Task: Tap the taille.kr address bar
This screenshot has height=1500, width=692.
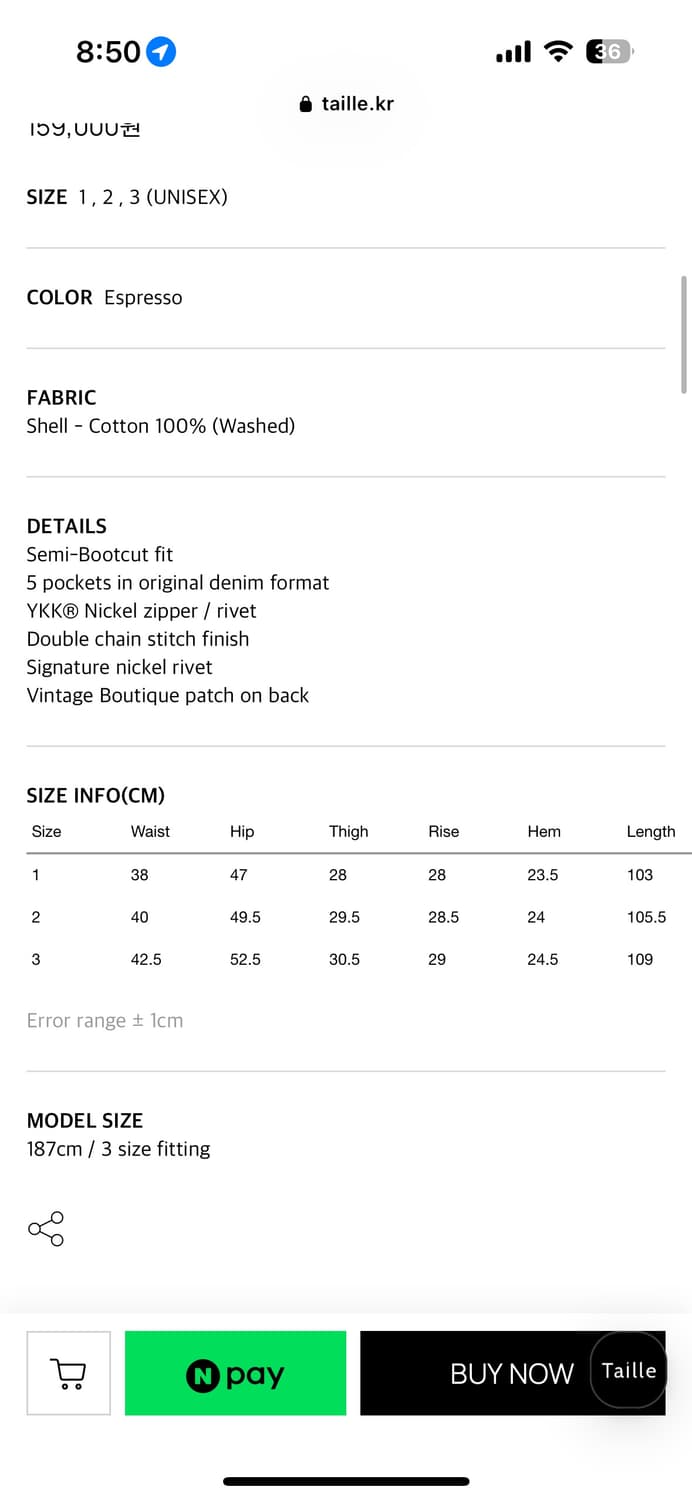Action: (x=346, y=104)
